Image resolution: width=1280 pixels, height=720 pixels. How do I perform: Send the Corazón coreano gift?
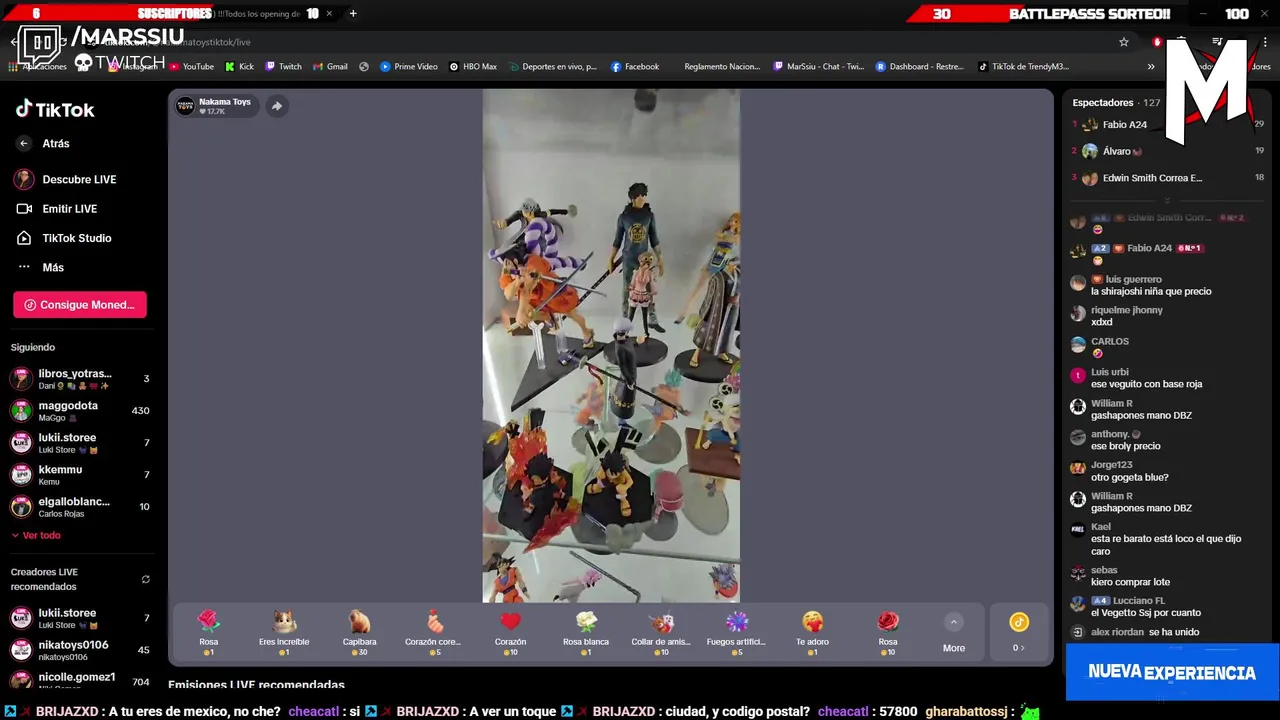(433, 632)
